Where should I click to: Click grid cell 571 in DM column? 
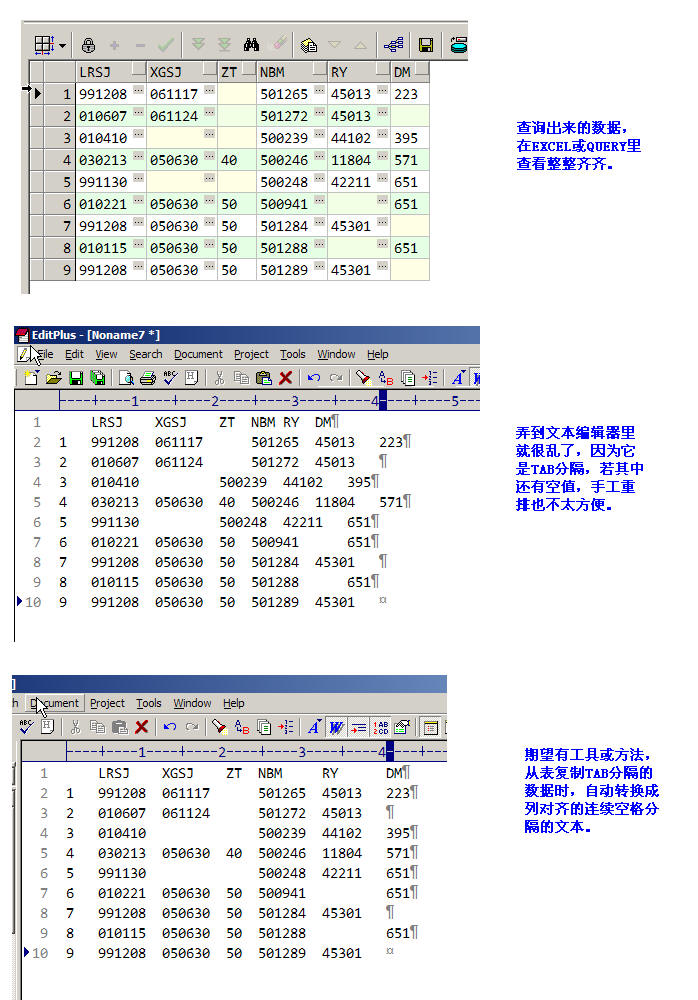click(x=410, y=160)
